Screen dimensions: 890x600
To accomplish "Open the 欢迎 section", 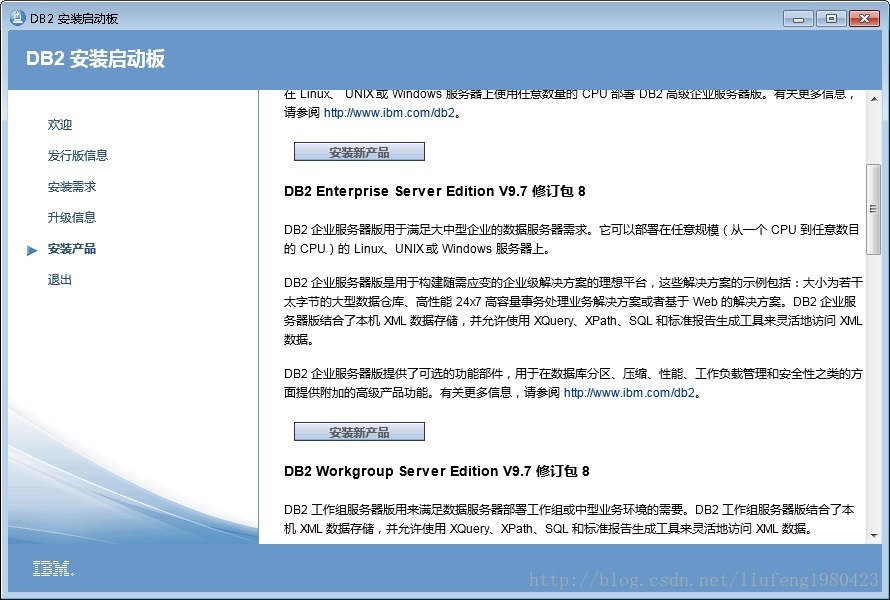I will 60,124.
